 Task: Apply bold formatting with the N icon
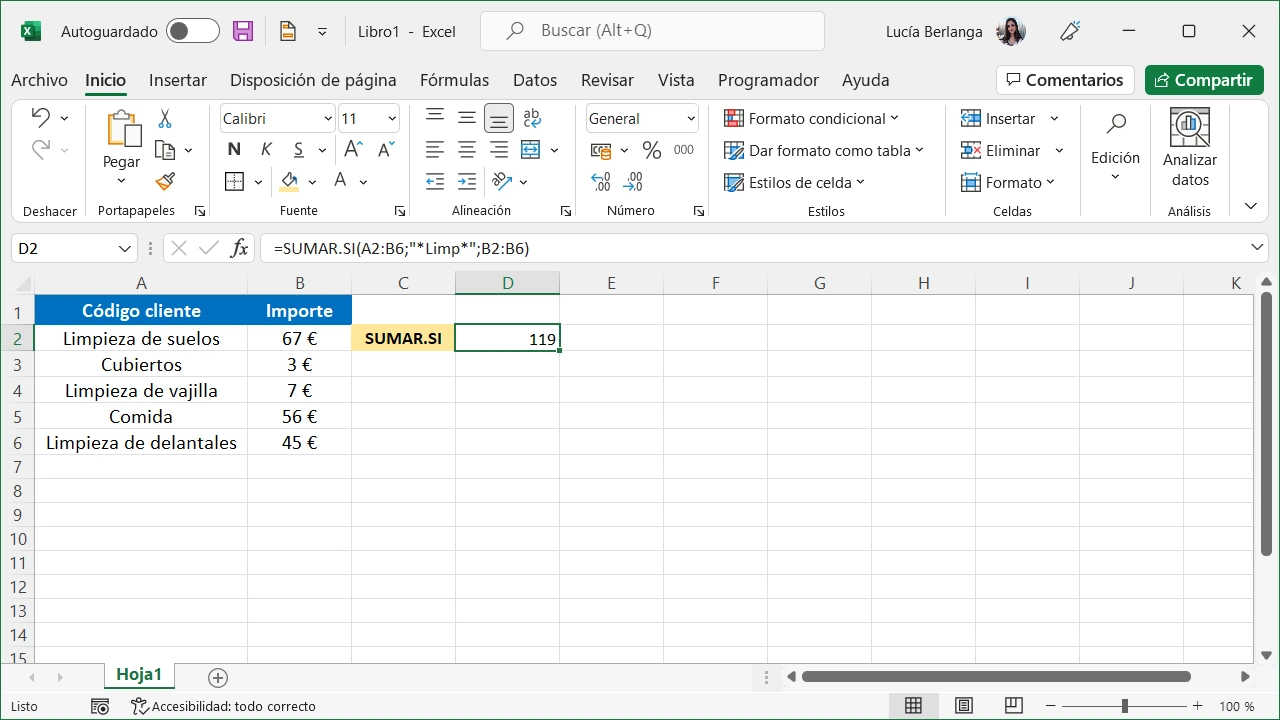(233, 149)
